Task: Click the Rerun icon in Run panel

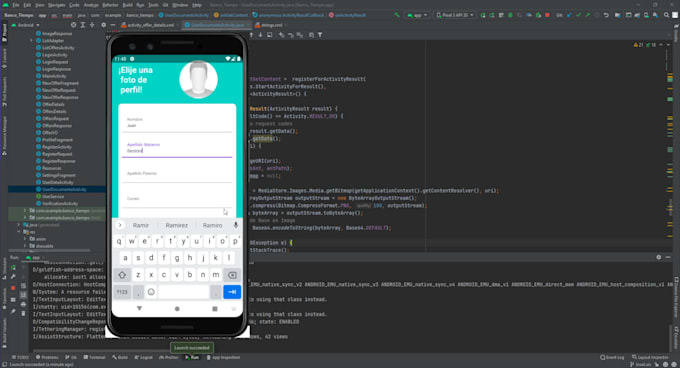Action: (13, 267)
